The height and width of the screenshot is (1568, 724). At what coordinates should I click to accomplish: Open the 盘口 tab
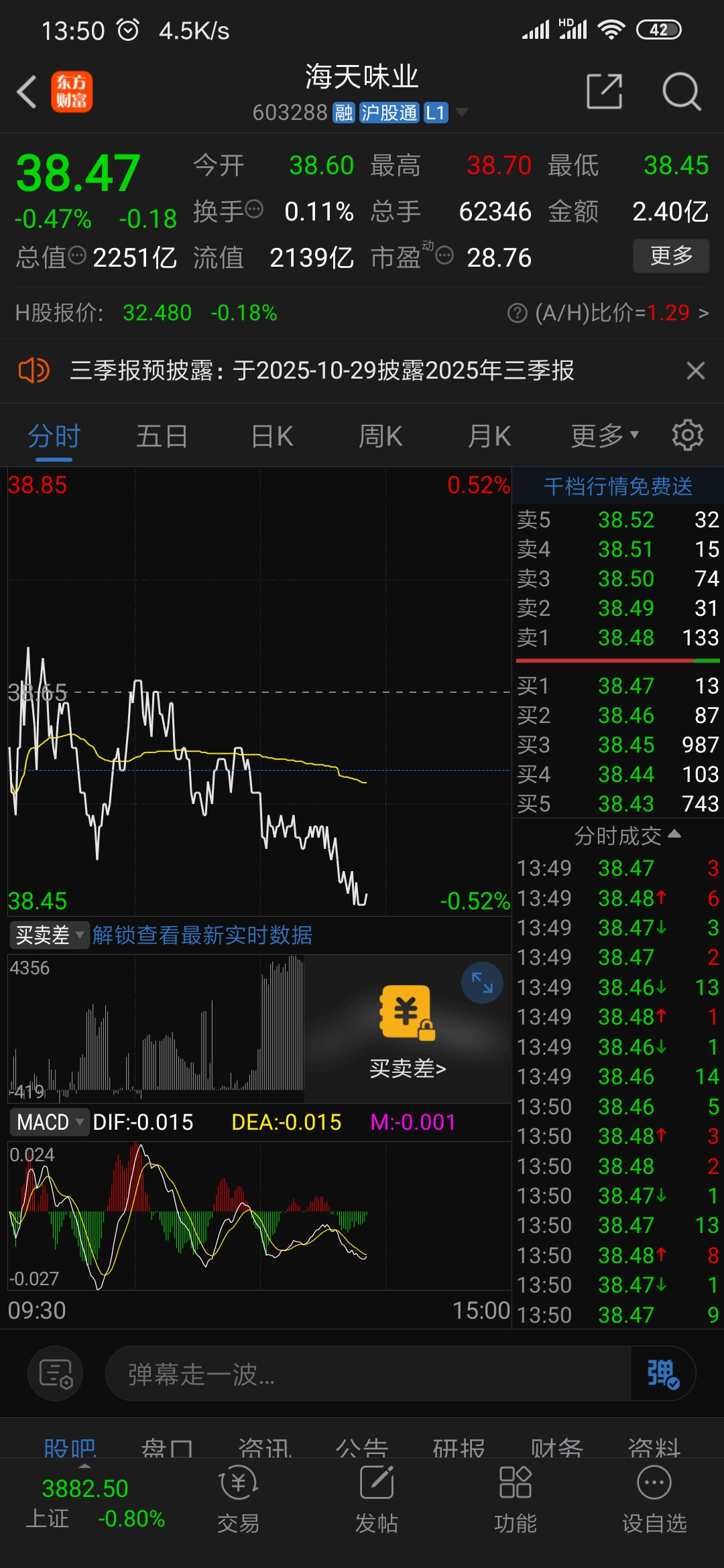[x=167, y=1447]
